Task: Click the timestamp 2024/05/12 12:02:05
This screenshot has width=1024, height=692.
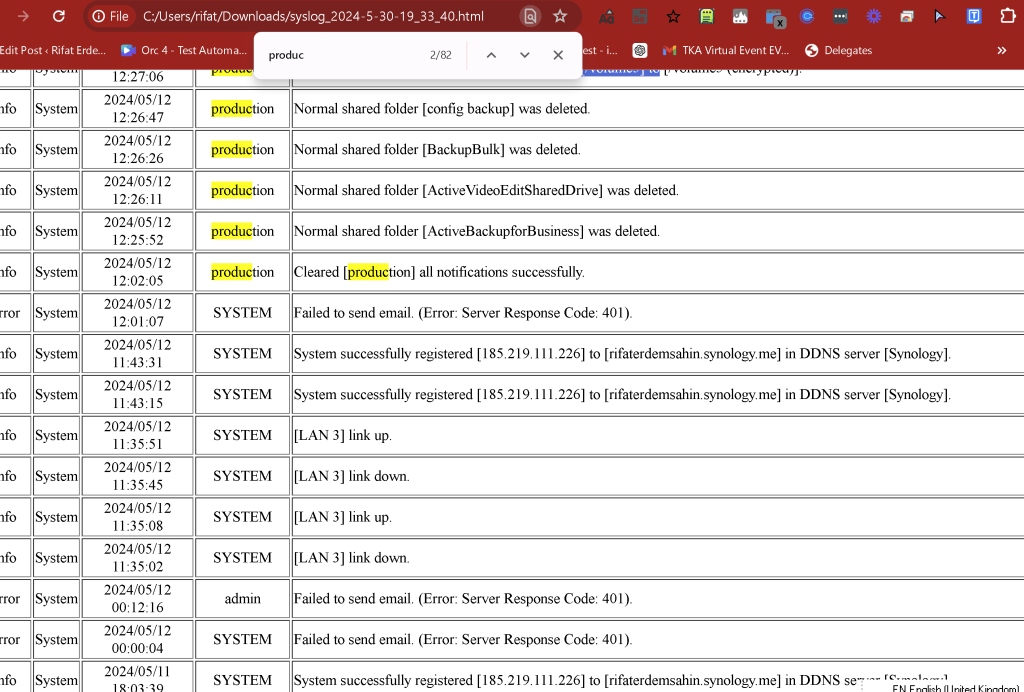Action: click(x=138, y=272)
